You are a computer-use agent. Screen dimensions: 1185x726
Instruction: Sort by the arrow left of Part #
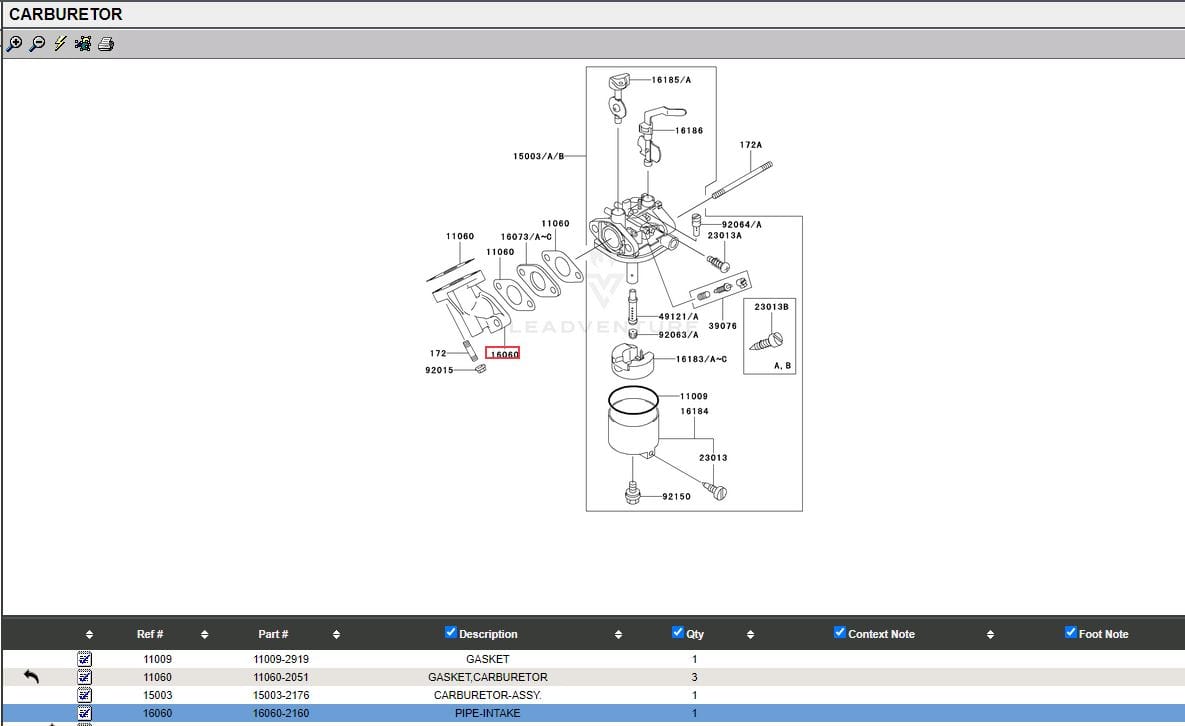tap(204, 634)
